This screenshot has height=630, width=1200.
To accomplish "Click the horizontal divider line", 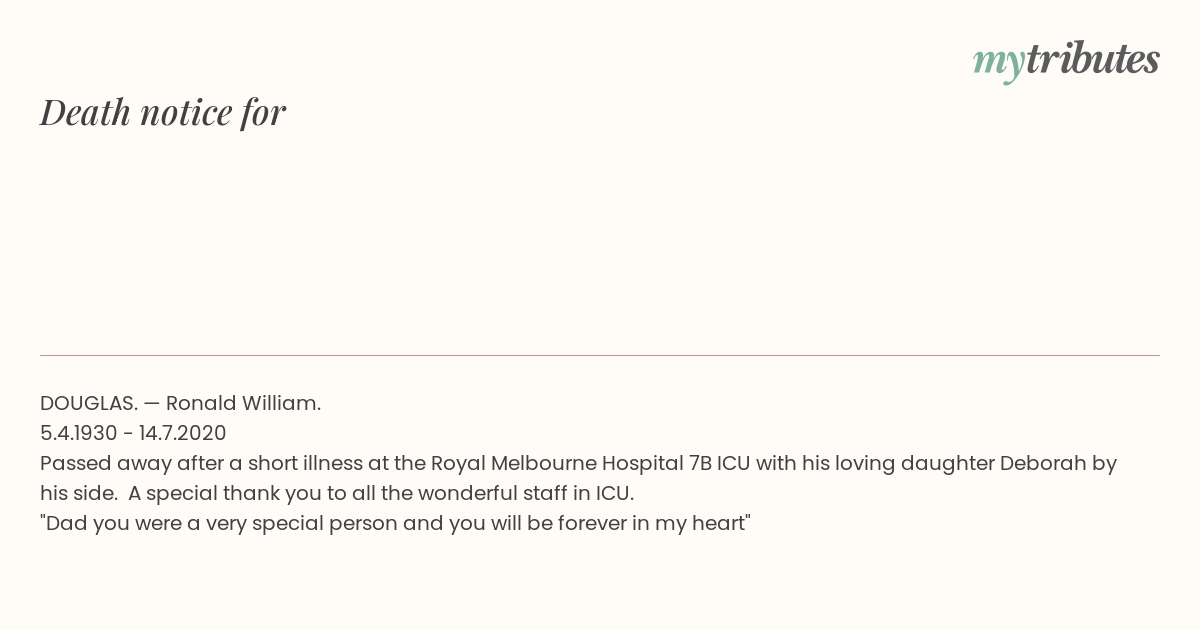I will point(600,355).
